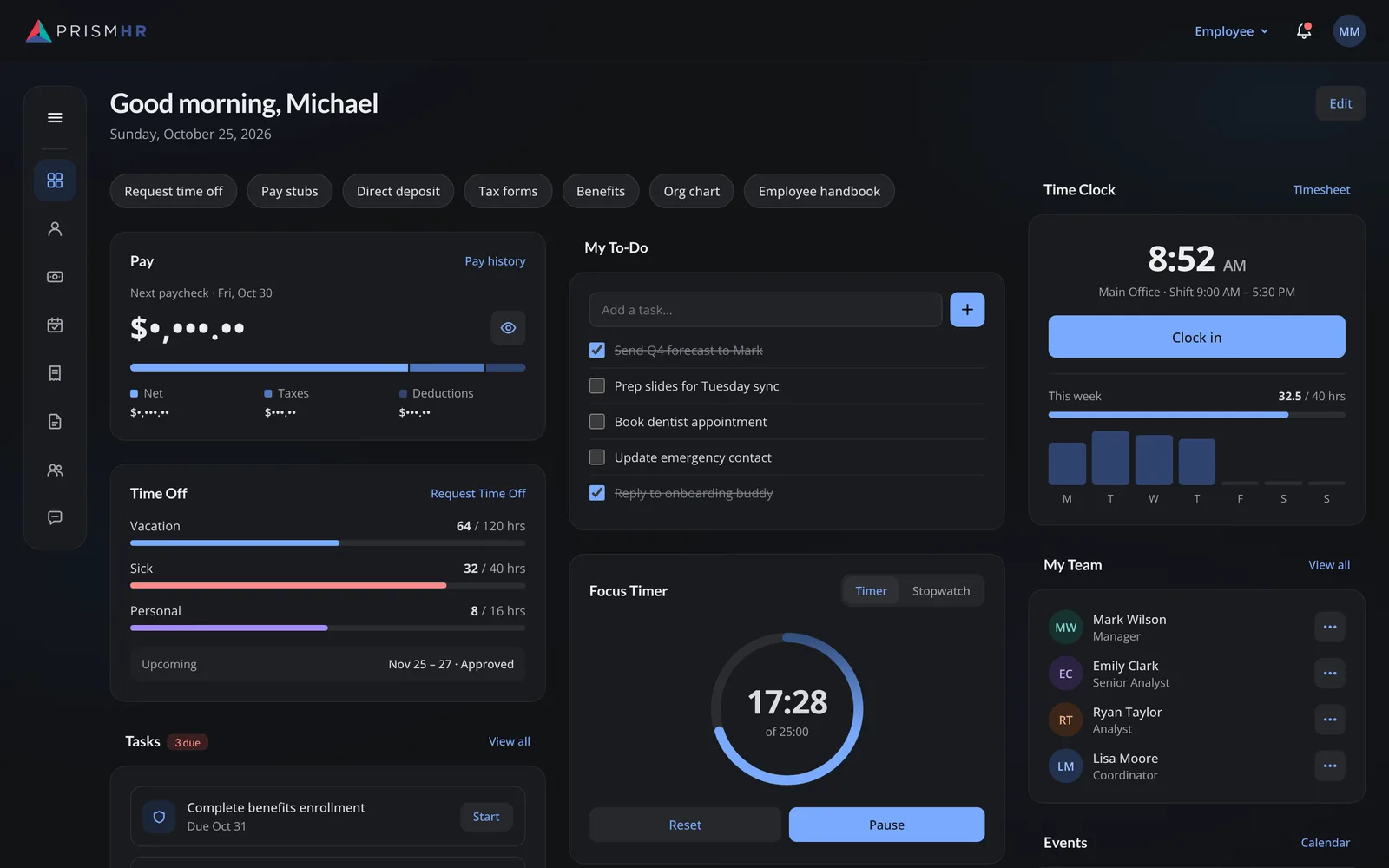This screenshot has width=1389, height=868.
Task: Open the document icon in the sidebar
Action: [x=55, y=421]
